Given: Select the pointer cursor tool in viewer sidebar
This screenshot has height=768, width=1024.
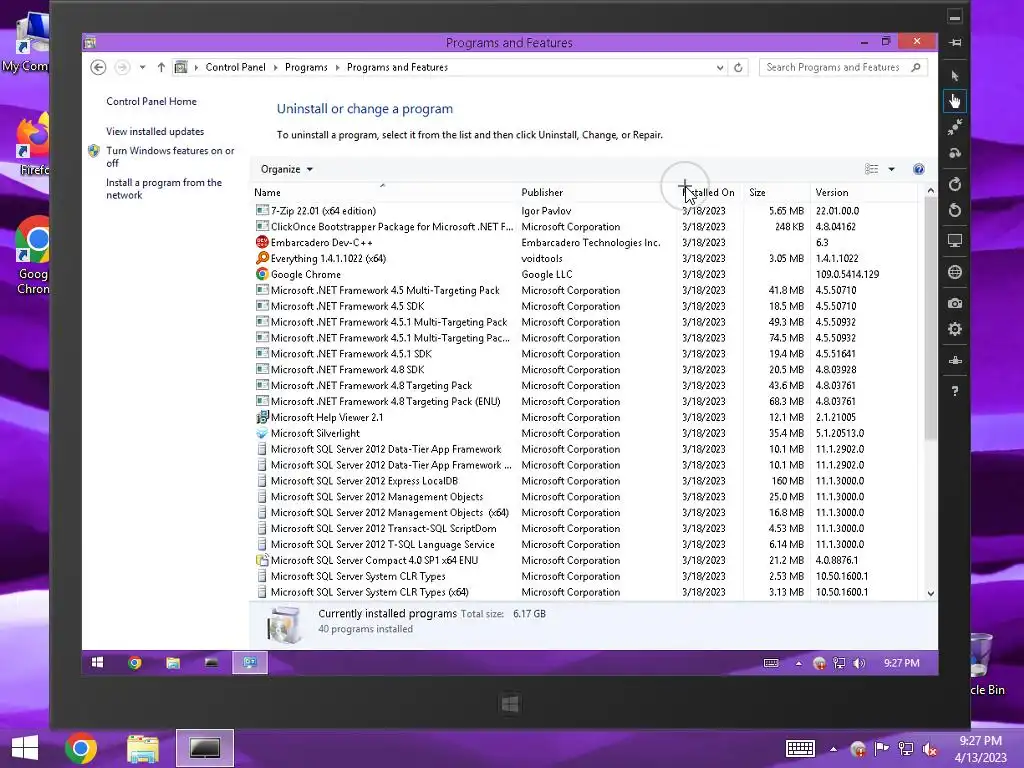Looking at the screenshot, I should coord(955,76).
